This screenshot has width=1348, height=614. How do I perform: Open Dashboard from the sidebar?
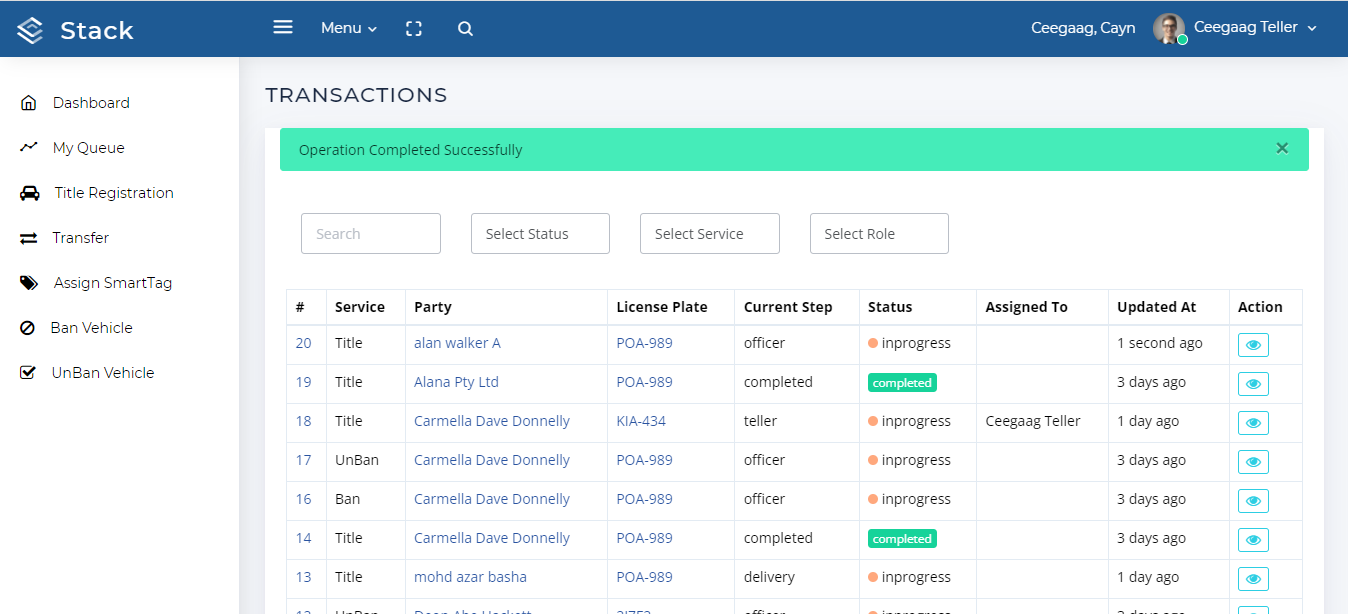coord(91,103)
